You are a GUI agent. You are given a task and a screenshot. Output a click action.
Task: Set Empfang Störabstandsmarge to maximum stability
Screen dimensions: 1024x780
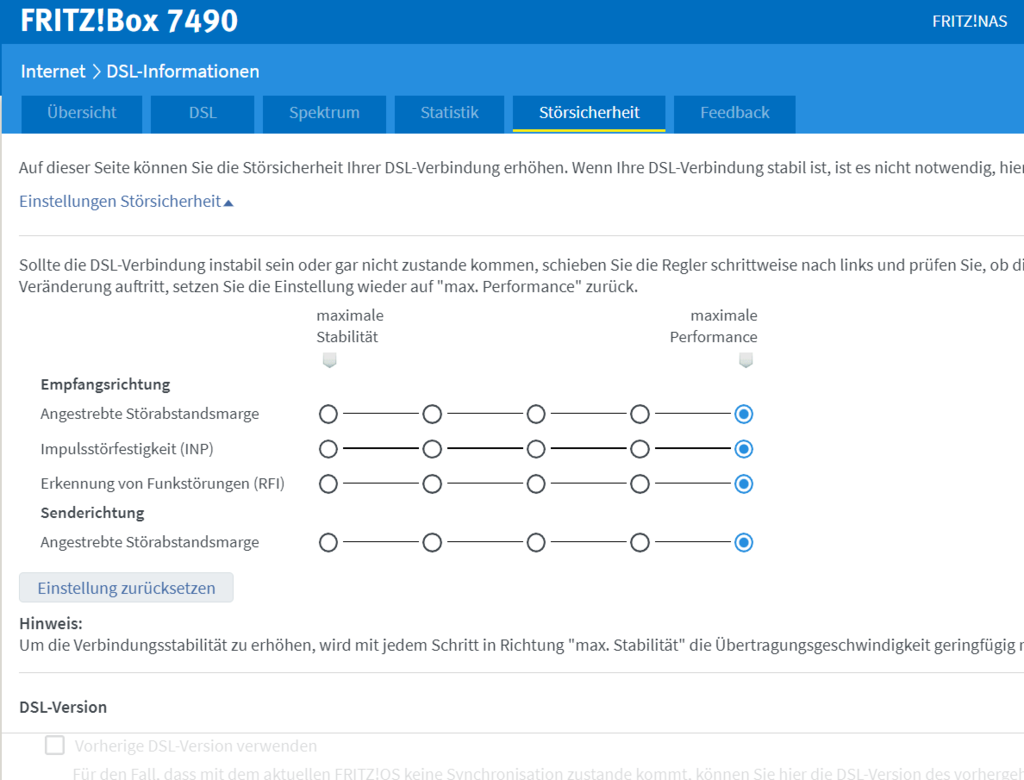[x=328, y=414]
